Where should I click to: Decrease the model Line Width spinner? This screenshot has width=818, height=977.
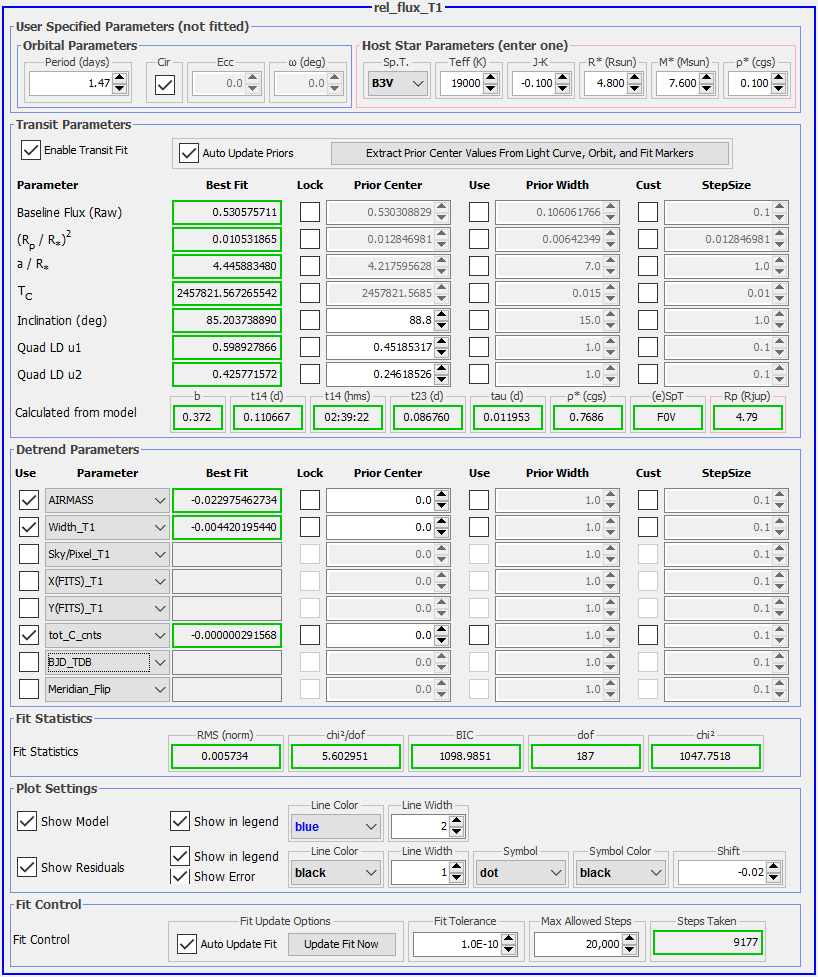click(457, 832)
